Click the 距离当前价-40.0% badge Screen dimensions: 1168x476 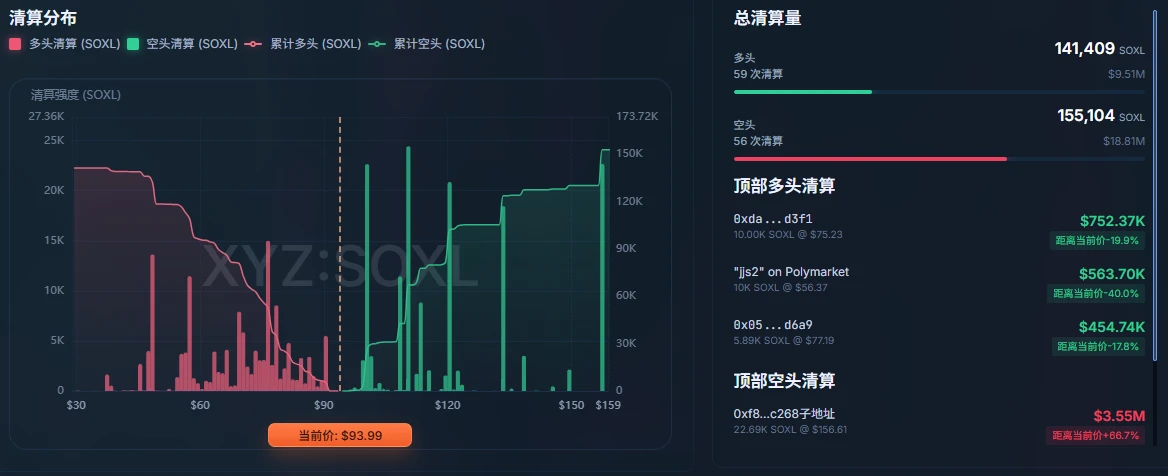coord(1096,293)
